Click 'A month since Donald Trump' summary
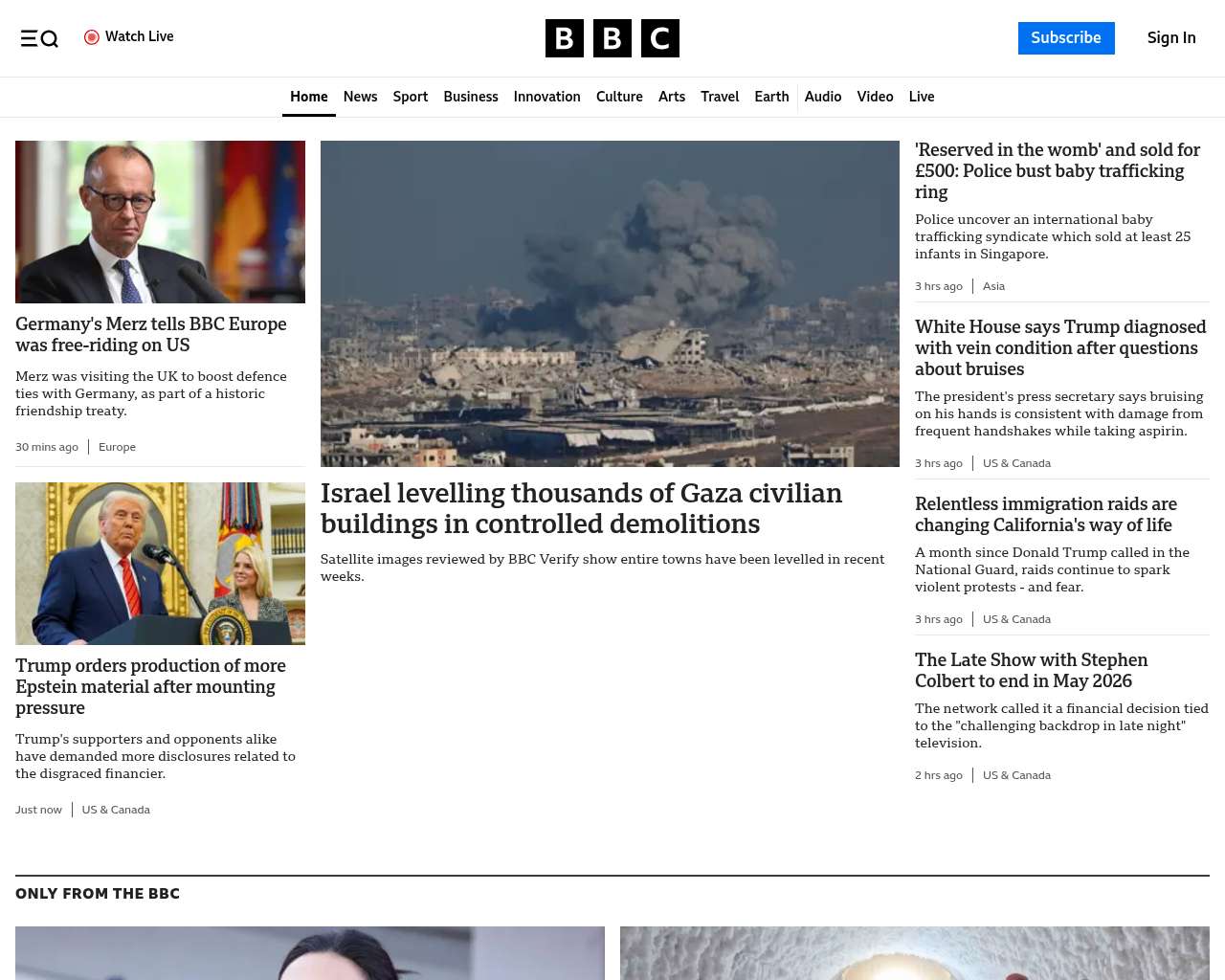The height and width of the screenshot is (980, 1225). pos(1052,569)
